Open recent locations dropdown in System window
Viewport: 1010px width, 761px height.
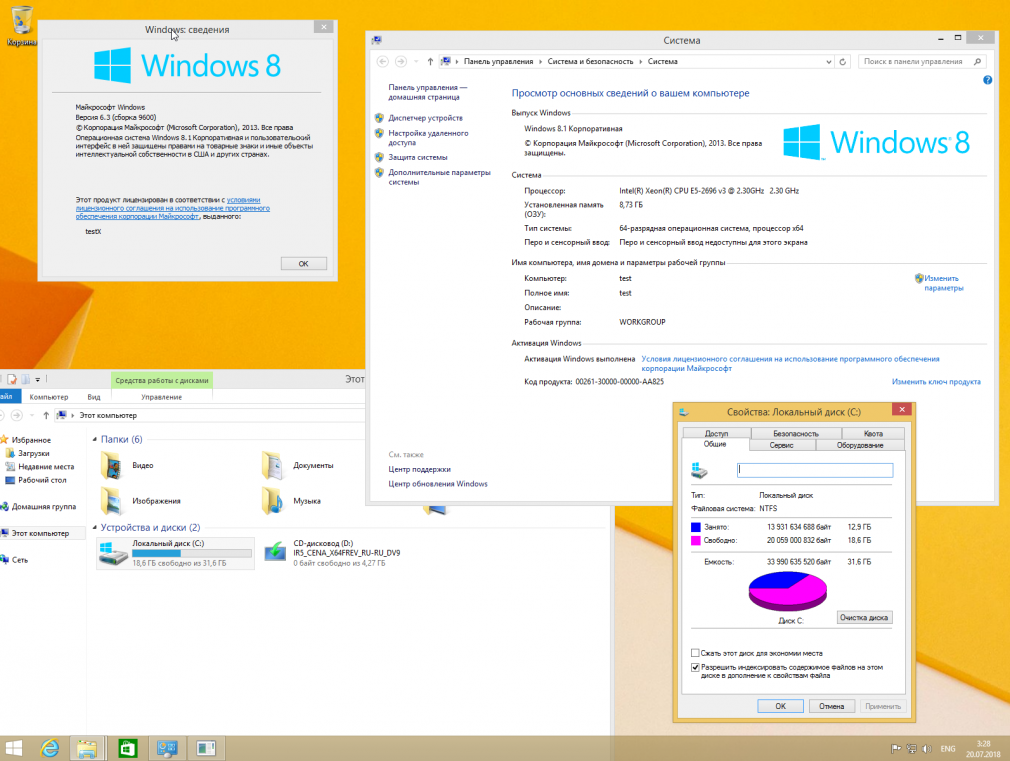coord(416,62)
